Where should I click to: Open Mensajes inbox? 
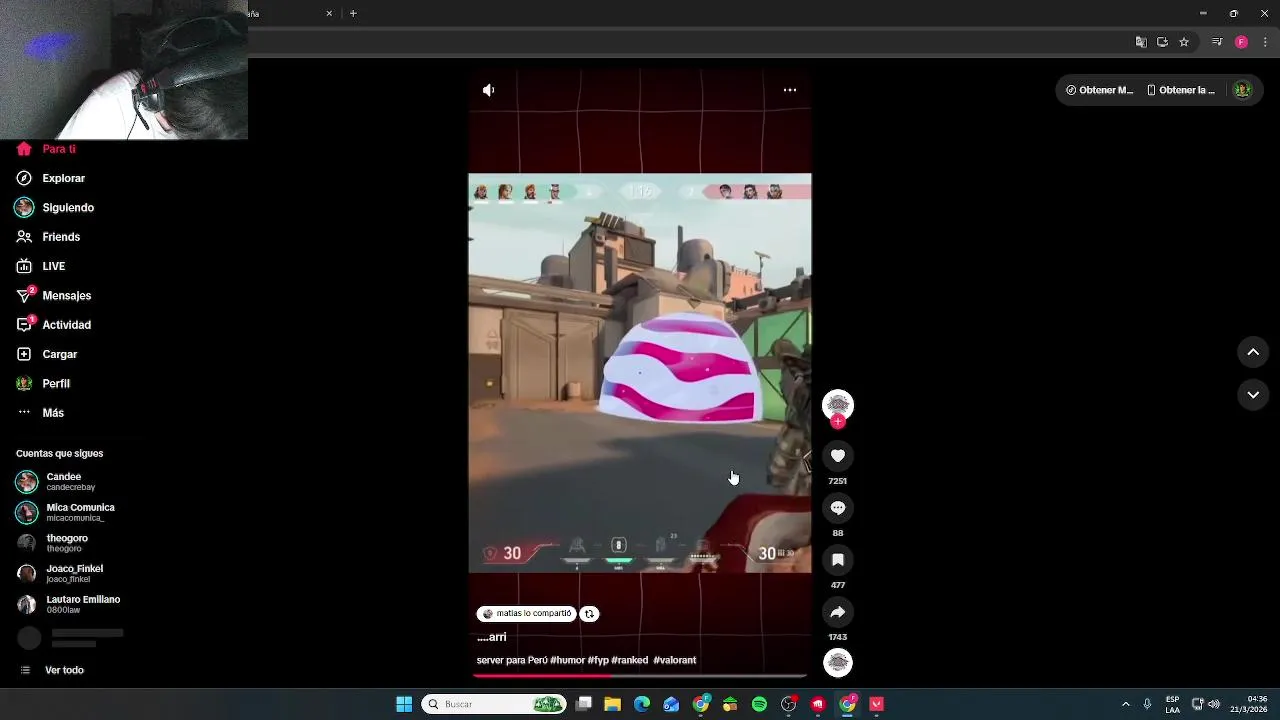[53, 295]
